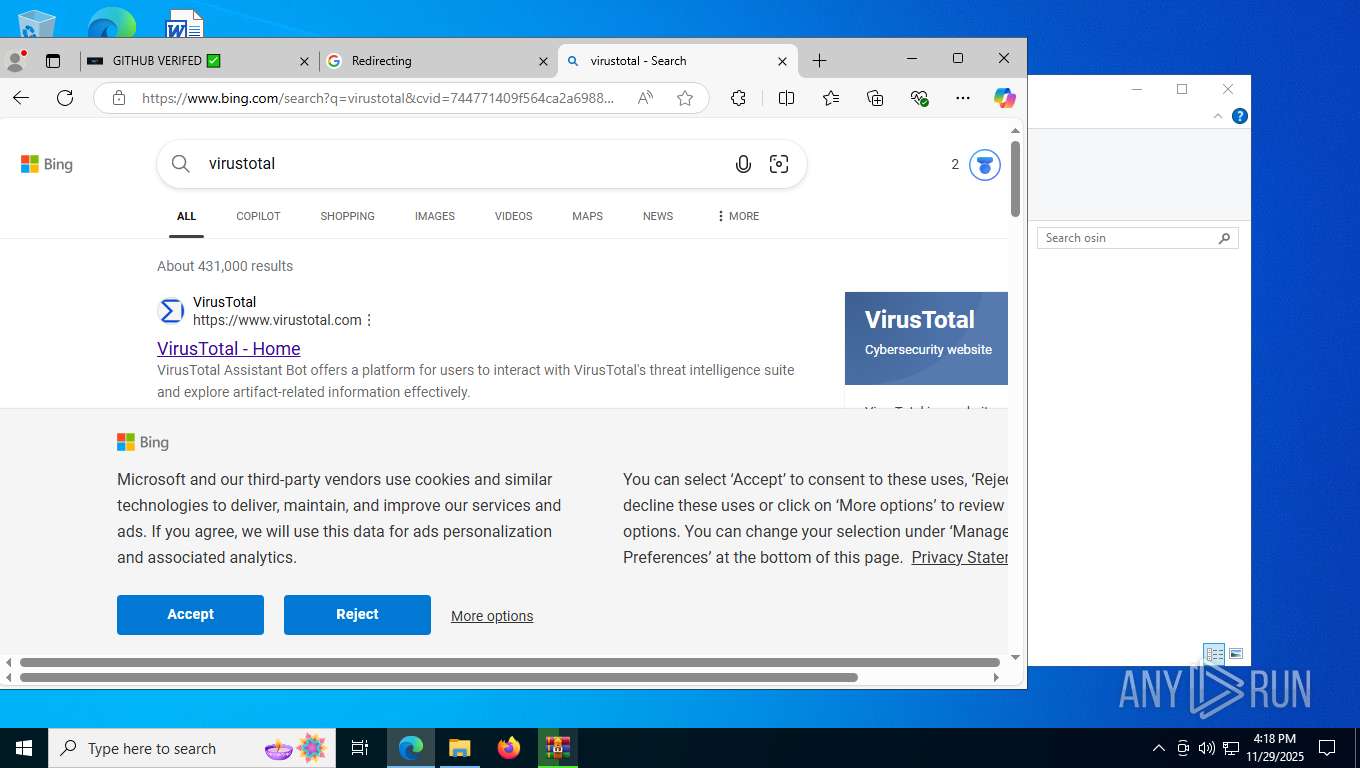Open the NEWS results tab
The height and width of the screenshot is (768, 1360).
[x=658, y=216]
